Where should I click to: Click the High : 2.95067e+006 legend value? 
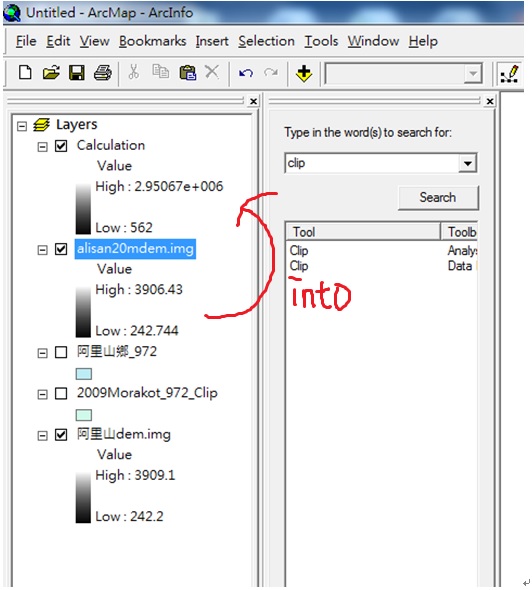click(159, 186)
